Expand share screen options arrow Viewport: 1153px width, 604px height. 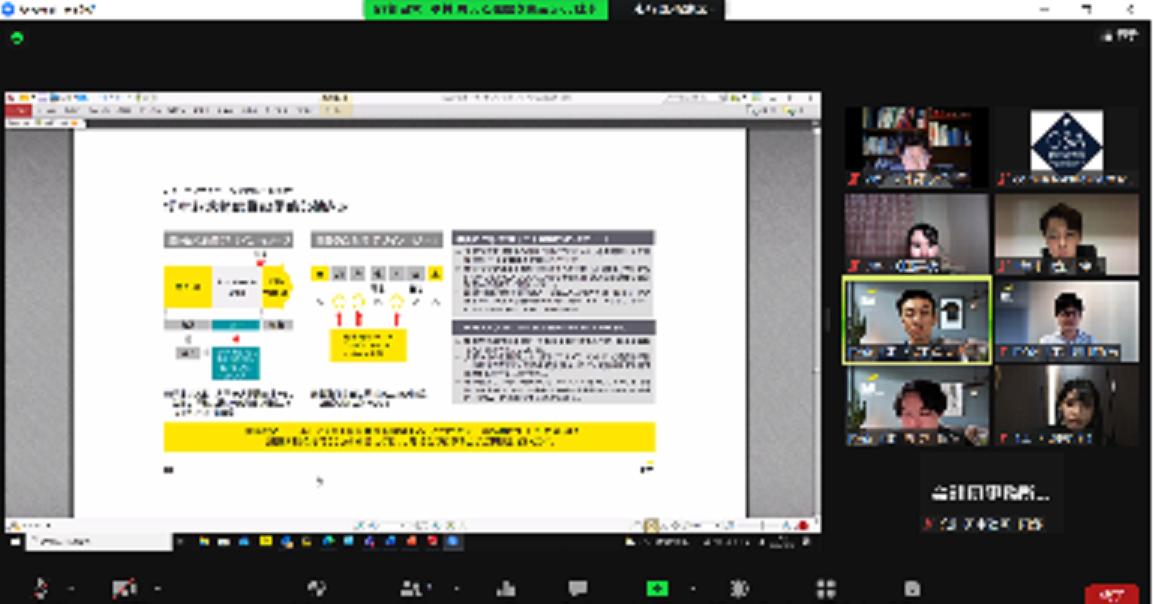693,589
